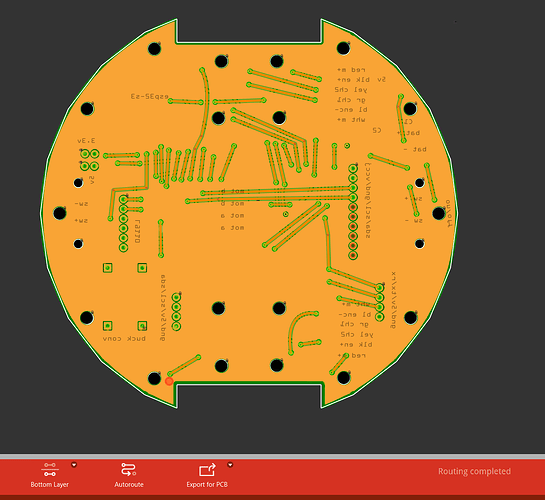Select bottom pad of the ten-pin header
The height and width of the screenshot is (500, 545).
click(353, 255)
